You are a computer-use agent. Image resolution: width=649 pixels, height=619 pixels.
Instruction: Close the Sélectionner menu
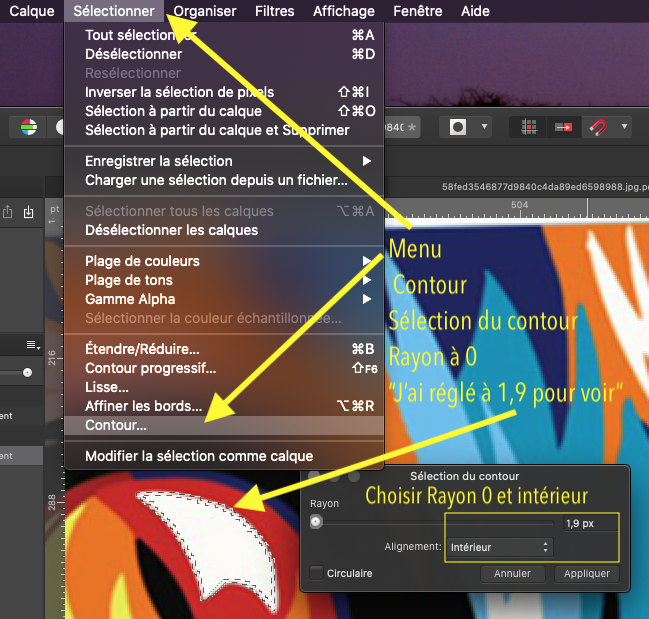(114, 11)
